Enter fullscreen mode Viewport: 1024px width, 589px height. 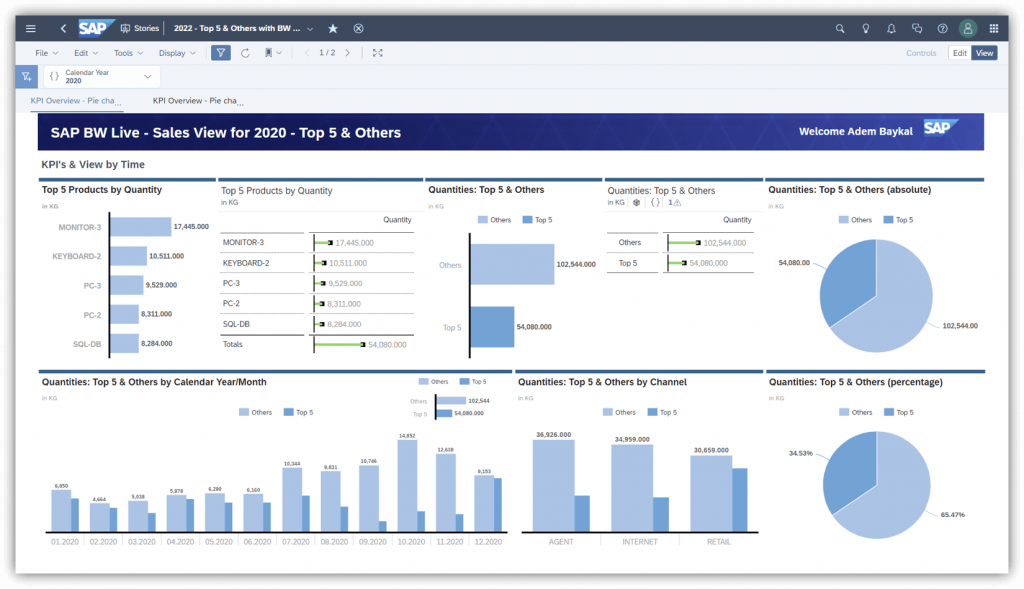[377, 53]
